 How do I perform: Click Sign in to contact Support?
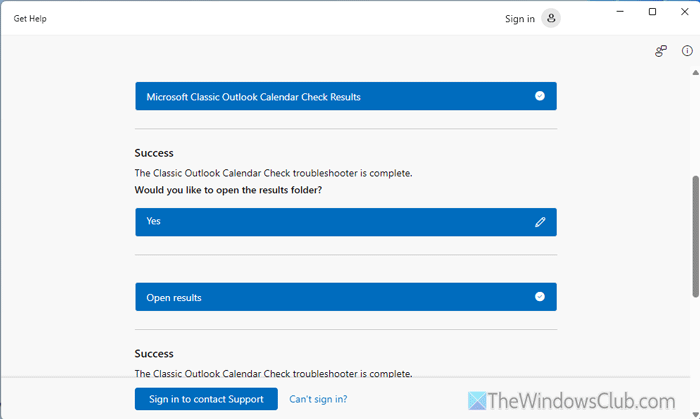point(206,399)
